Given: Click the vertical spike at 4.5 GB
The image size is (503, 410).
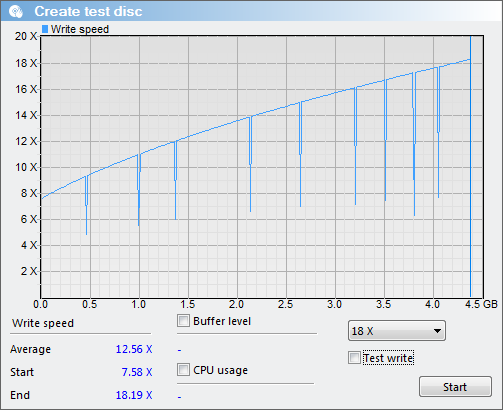Looking at the screenshot, I should pos(470,167).
